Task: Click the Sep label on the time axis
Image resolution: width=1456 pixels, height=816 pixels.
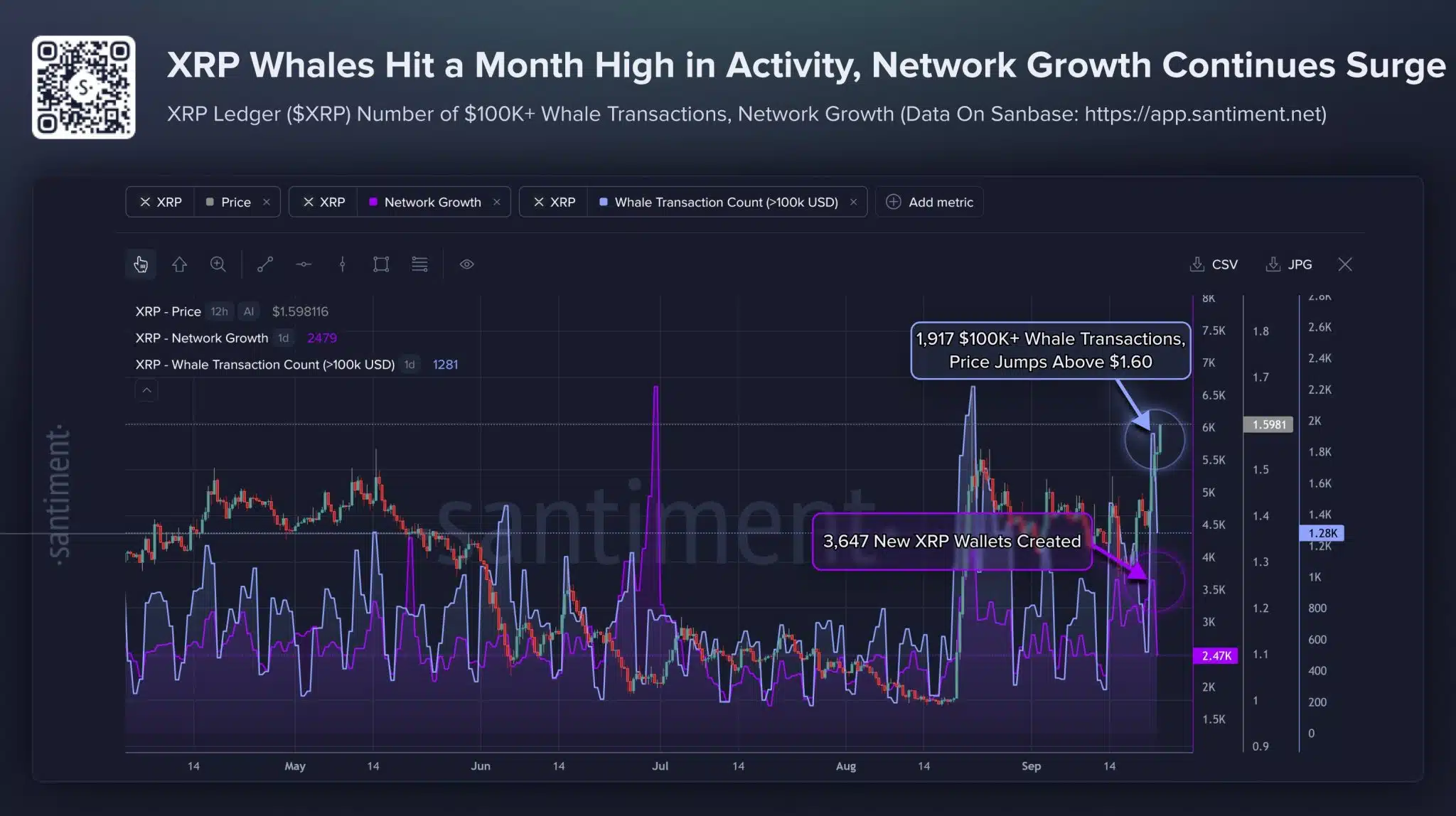Action: [x=1031, y=766]
